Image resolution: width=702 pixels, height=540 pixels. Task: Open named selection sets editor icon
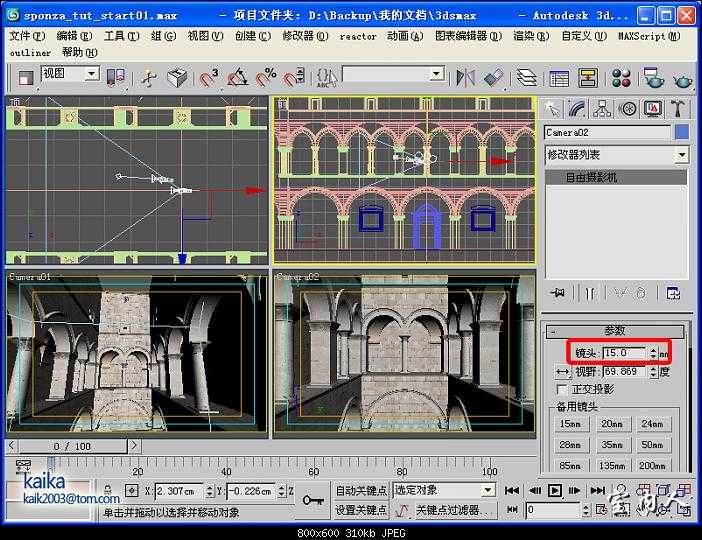tap(326, 78)
